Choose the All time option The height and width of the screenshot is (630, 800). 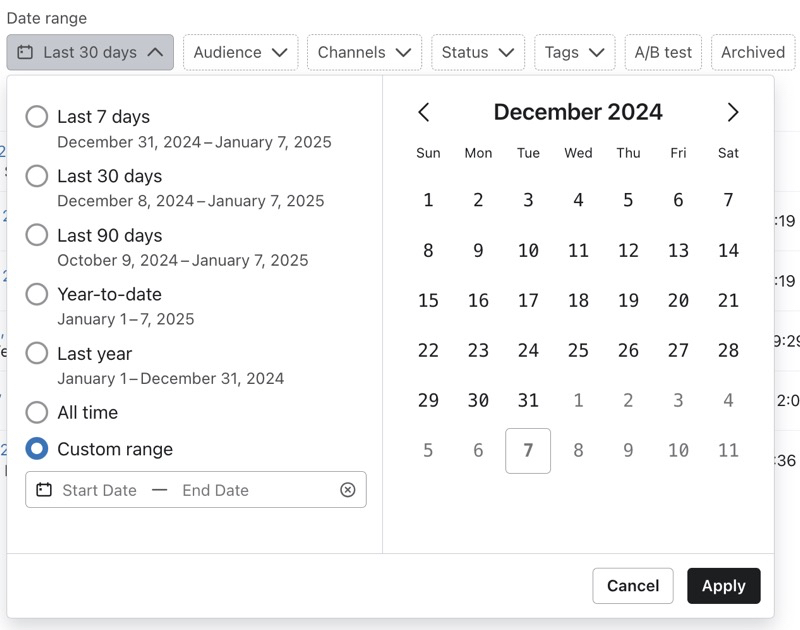36,412
